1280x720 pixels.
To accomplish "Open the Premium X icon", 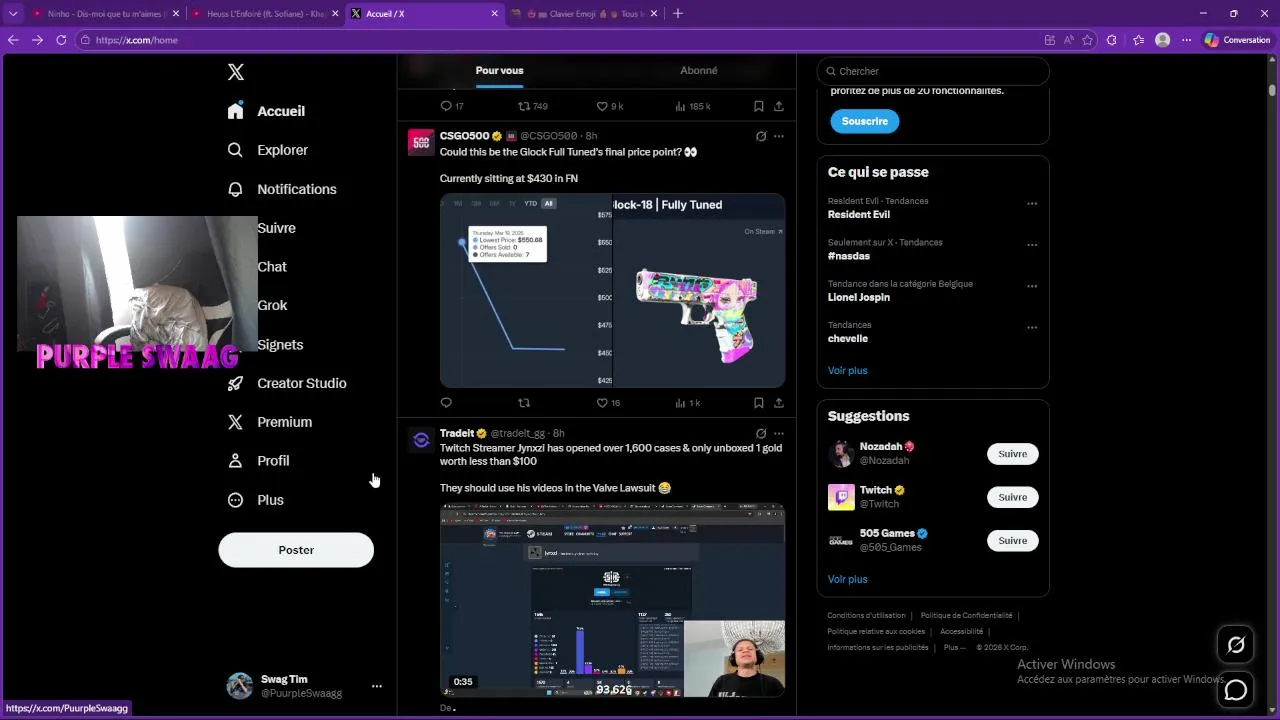I will click(235, 422).
